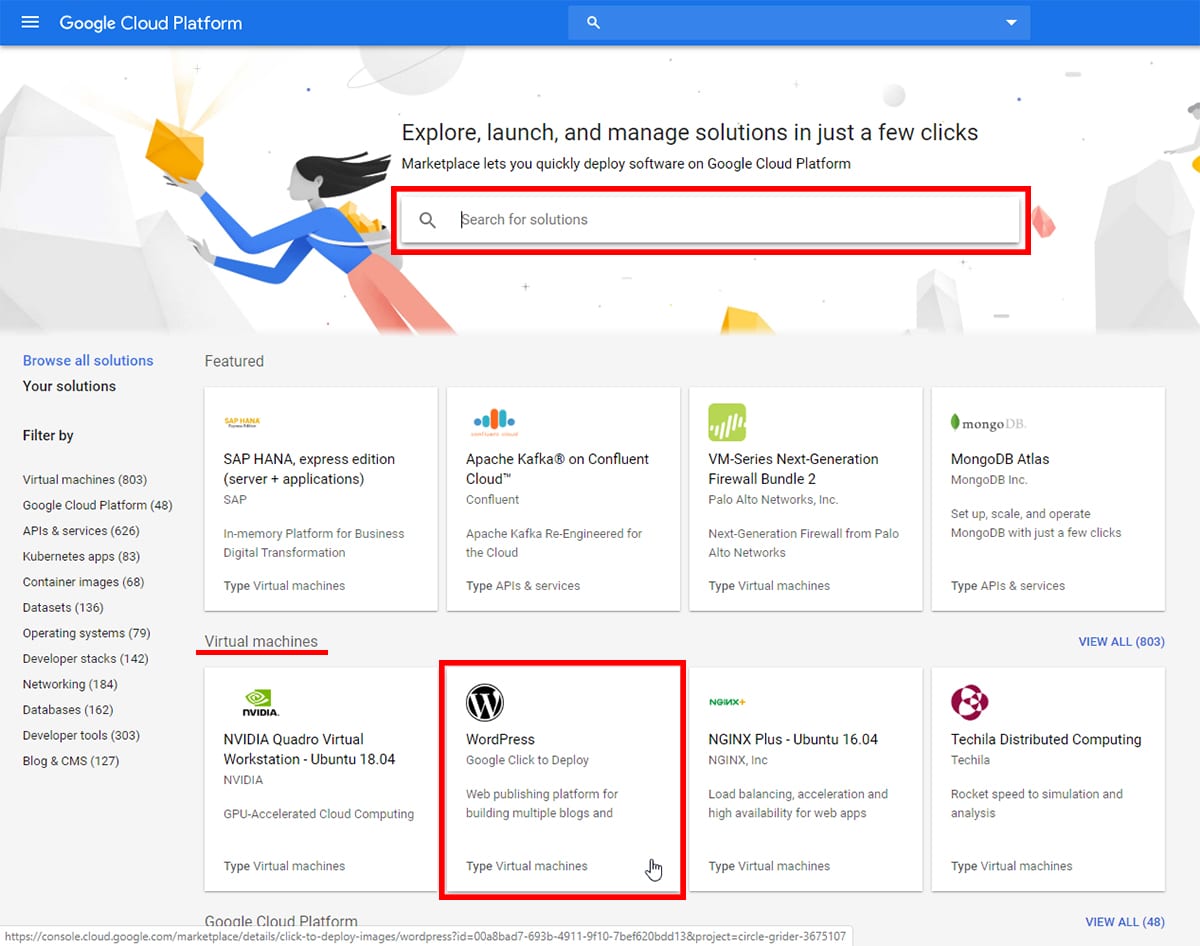This screenshot has height=946, width=1200.
Task: Click the Confluent Cloud logo icon
Action: coord(493,422)
